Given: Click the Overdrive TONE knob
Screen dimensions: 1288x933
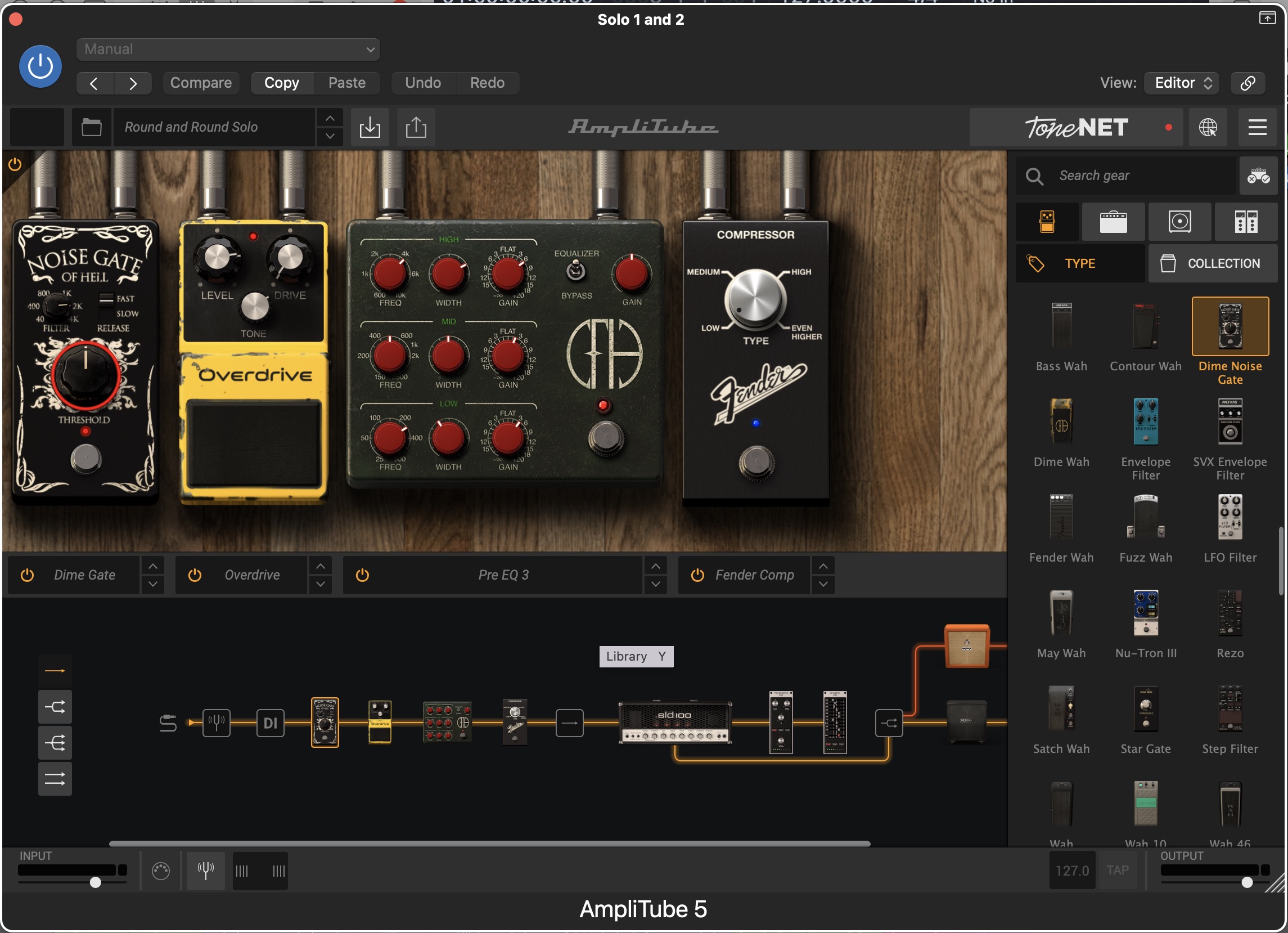Looking at the screenshot, I should pos(254,307).
